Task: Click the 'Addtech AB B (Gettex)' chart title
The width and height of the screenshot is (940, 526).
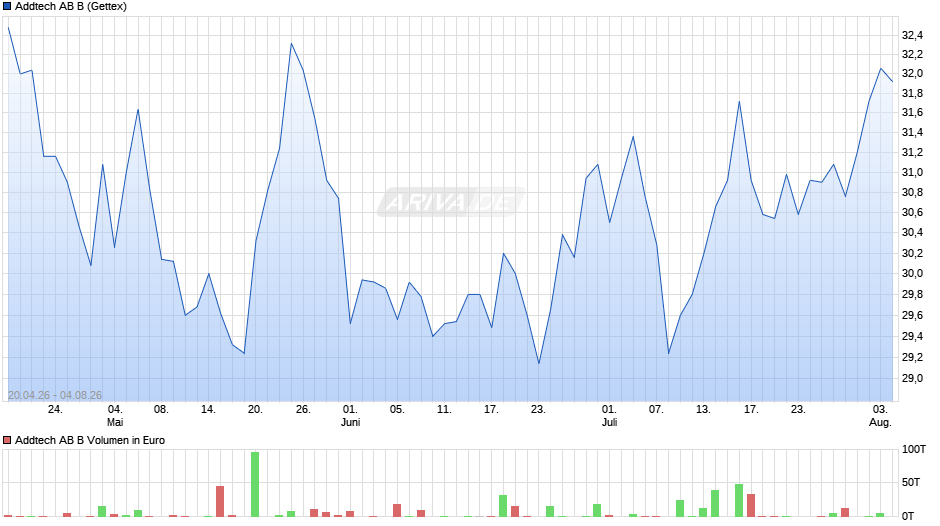Action: click(71, 7)
